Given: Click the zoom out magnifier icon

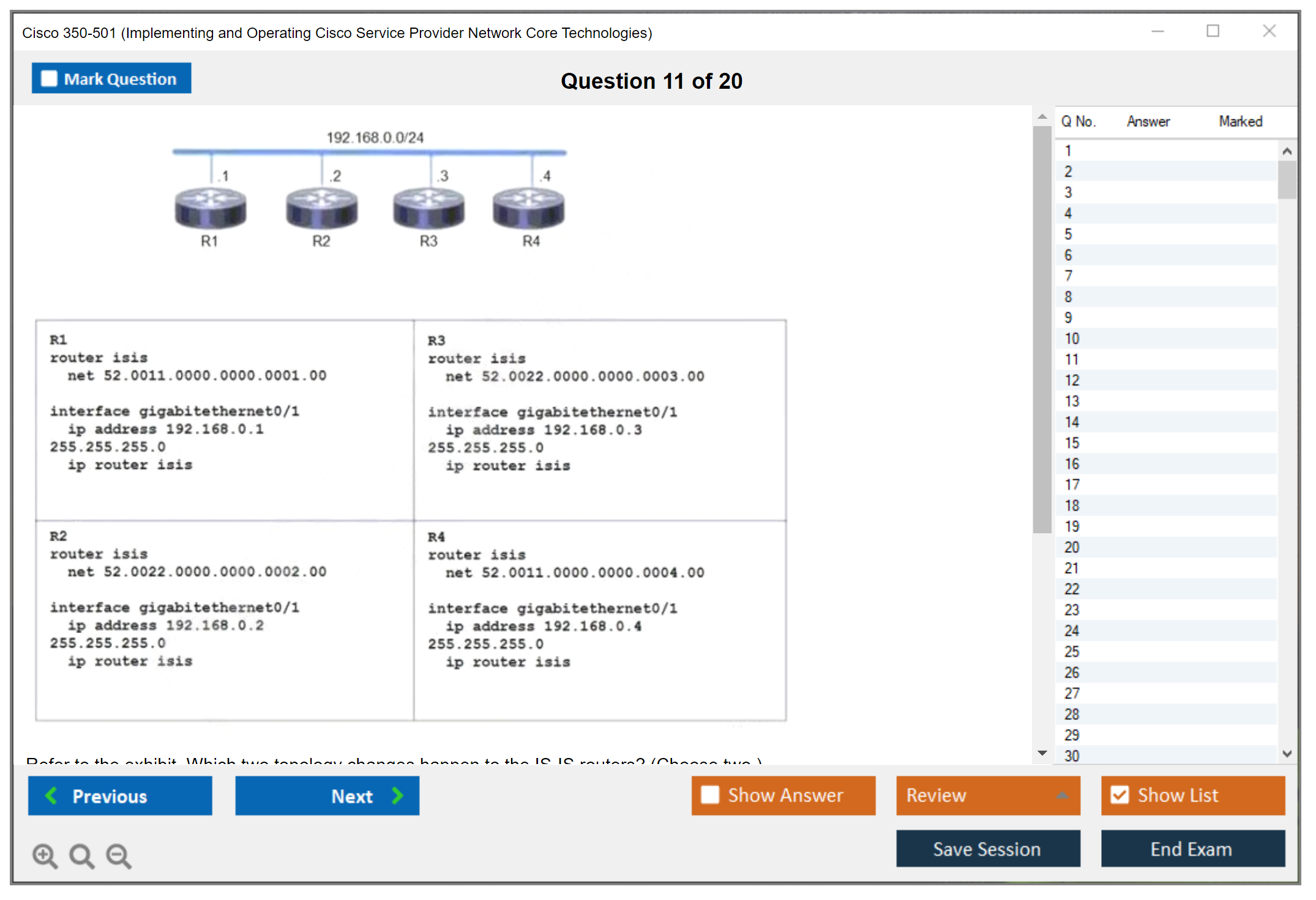Looking at the screenshot, I should tap(118, 855).
